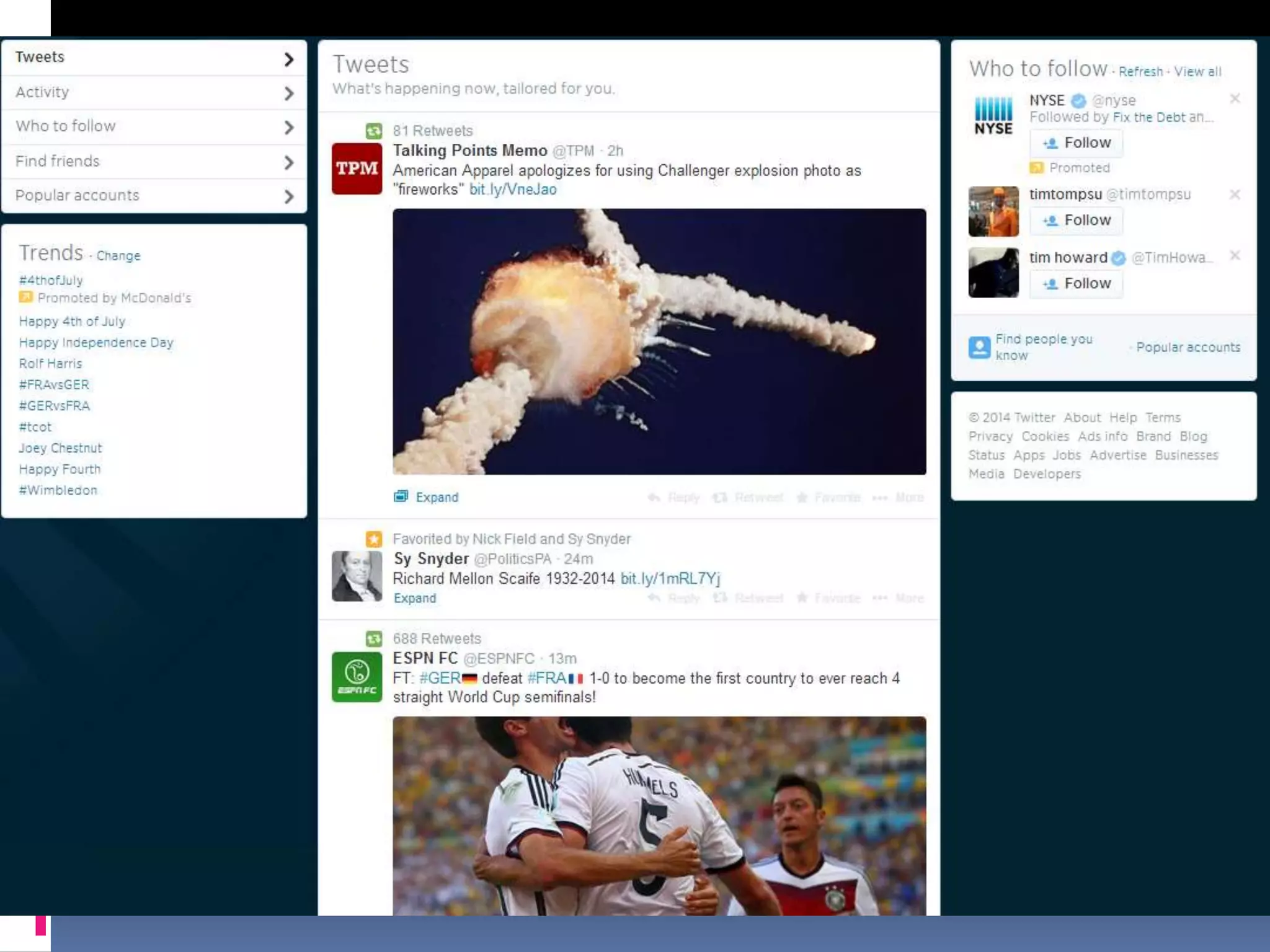Open the #Wimbledon trend
Screen dimensions: 1270x952
tap(58, 490)
